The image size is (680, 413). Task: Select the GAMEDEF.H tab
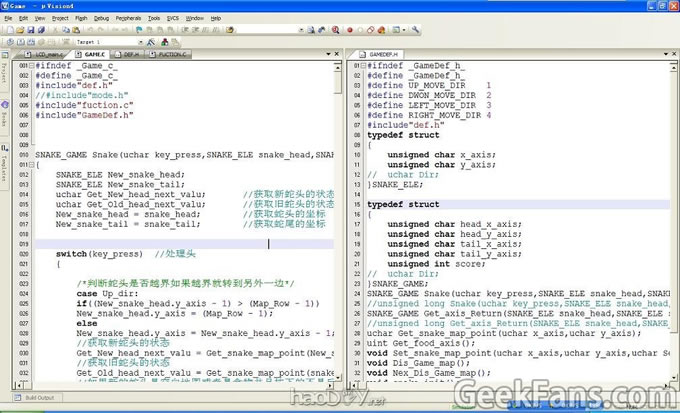[x=380, y=54]
